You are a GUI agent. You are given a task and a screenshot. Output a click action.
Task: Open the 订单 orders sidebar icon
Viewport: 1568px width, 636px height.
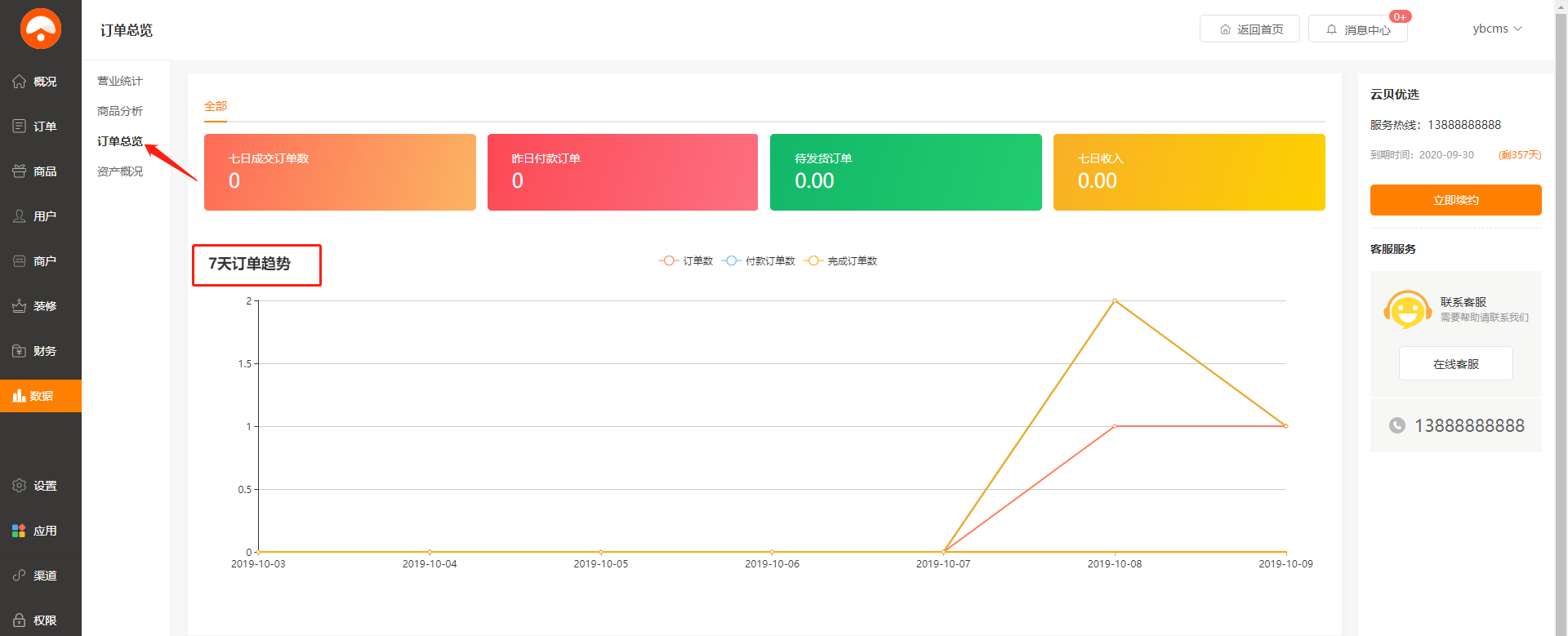tap(20, 127)
